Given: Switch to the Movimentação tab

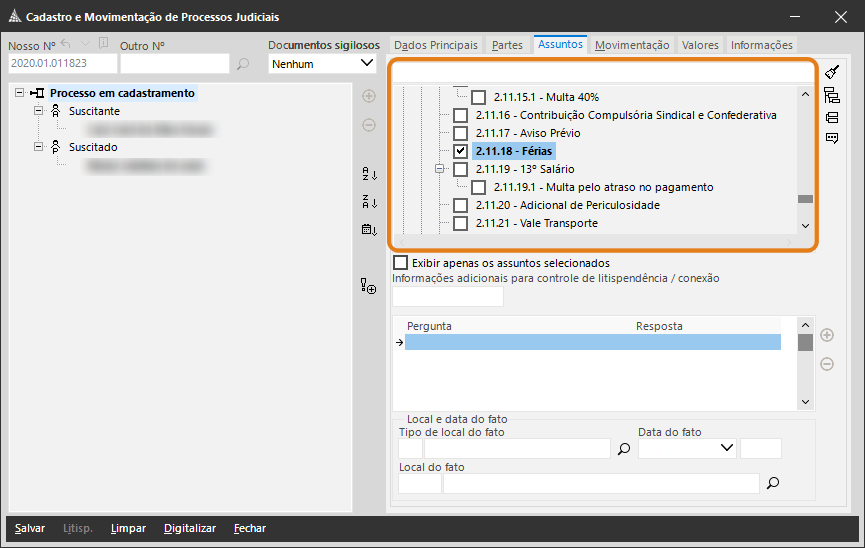Looking at the screenshot, I should [631, 45].
